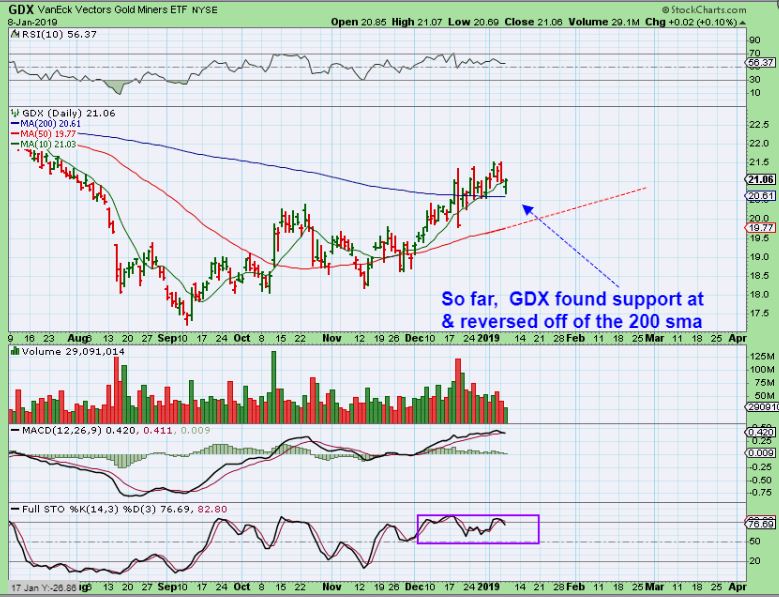This screenshot has height=597, width=779.
Task: Click the 21.5 price axis label
Action: 759,162
